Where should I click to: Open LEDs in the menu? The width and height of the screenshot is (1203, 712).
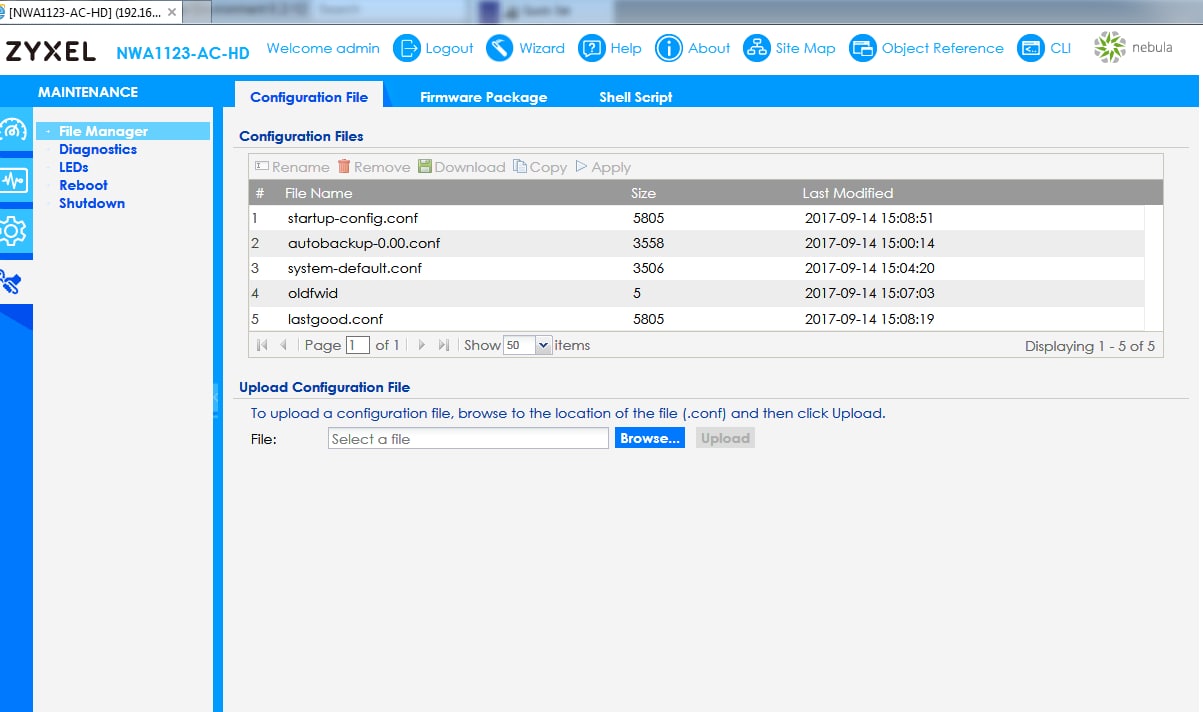74,167
